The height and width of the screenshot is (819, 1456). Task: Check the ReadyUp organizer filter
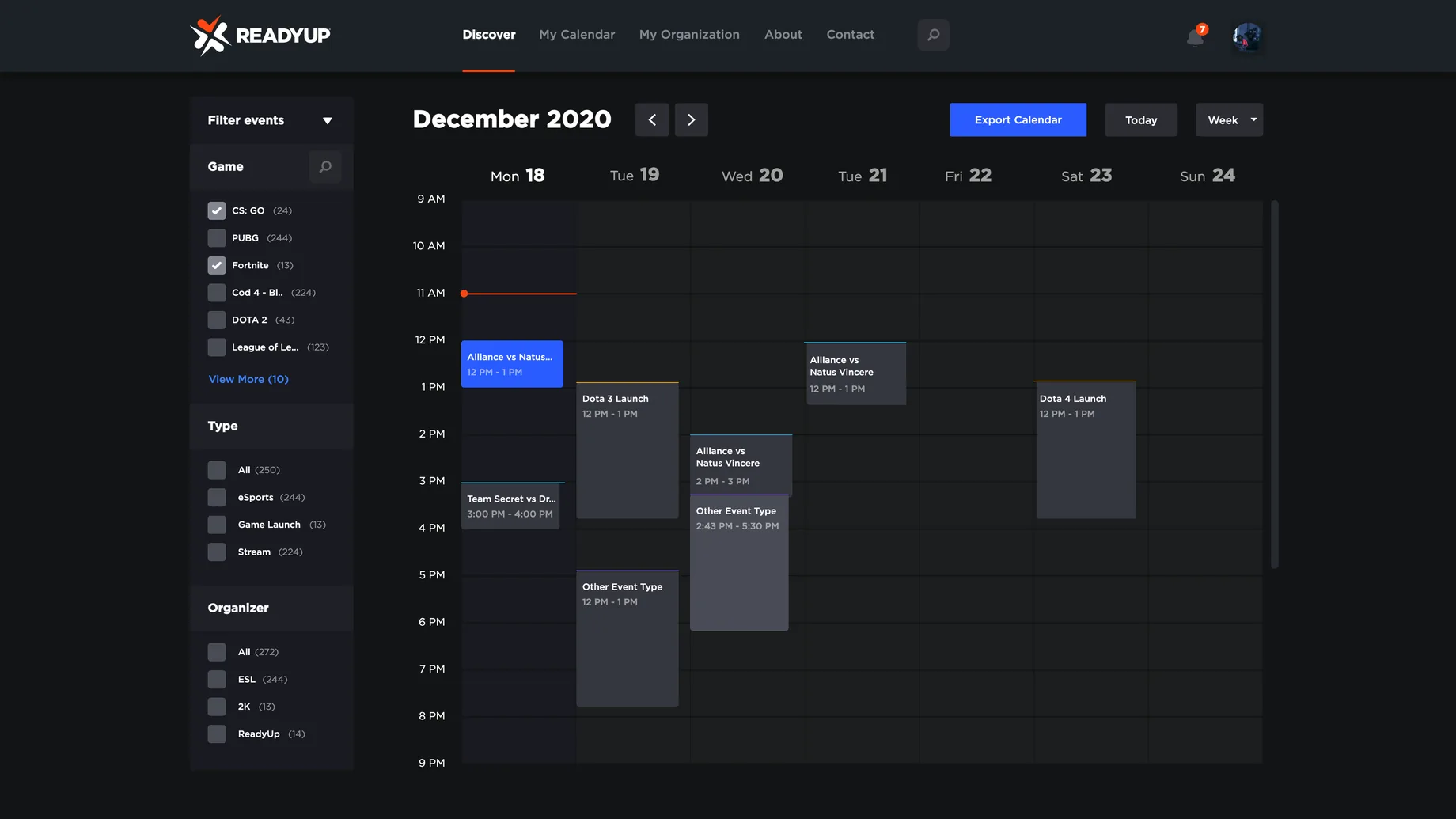point(217,734)
